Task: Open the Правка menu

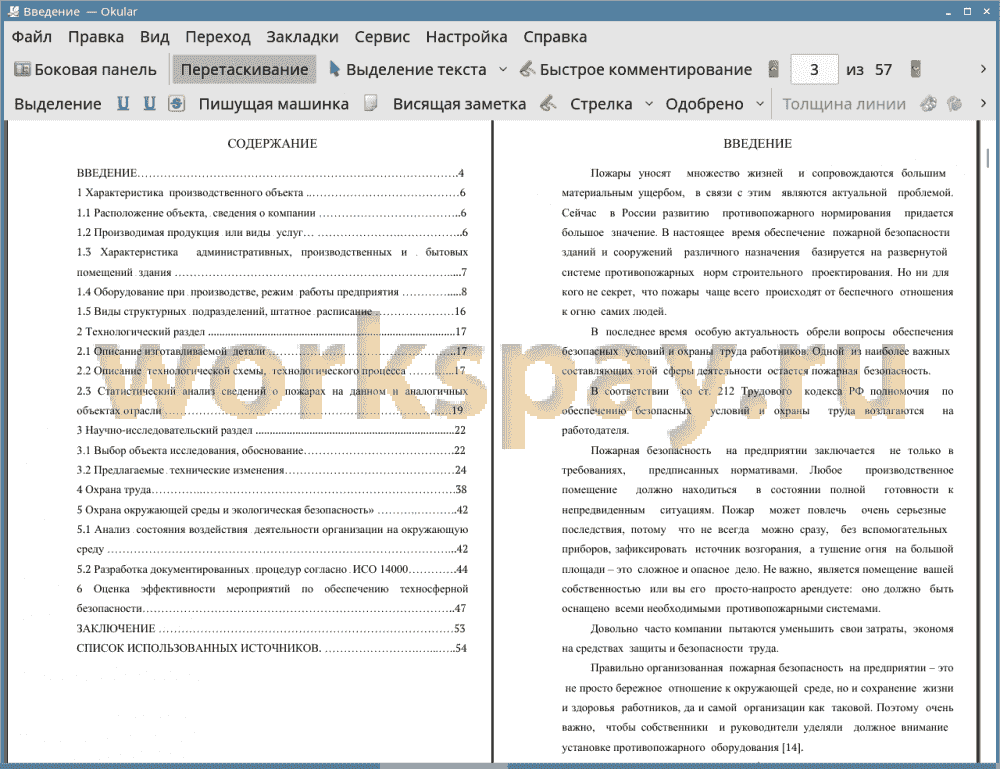Action: [x=96, y=37]
